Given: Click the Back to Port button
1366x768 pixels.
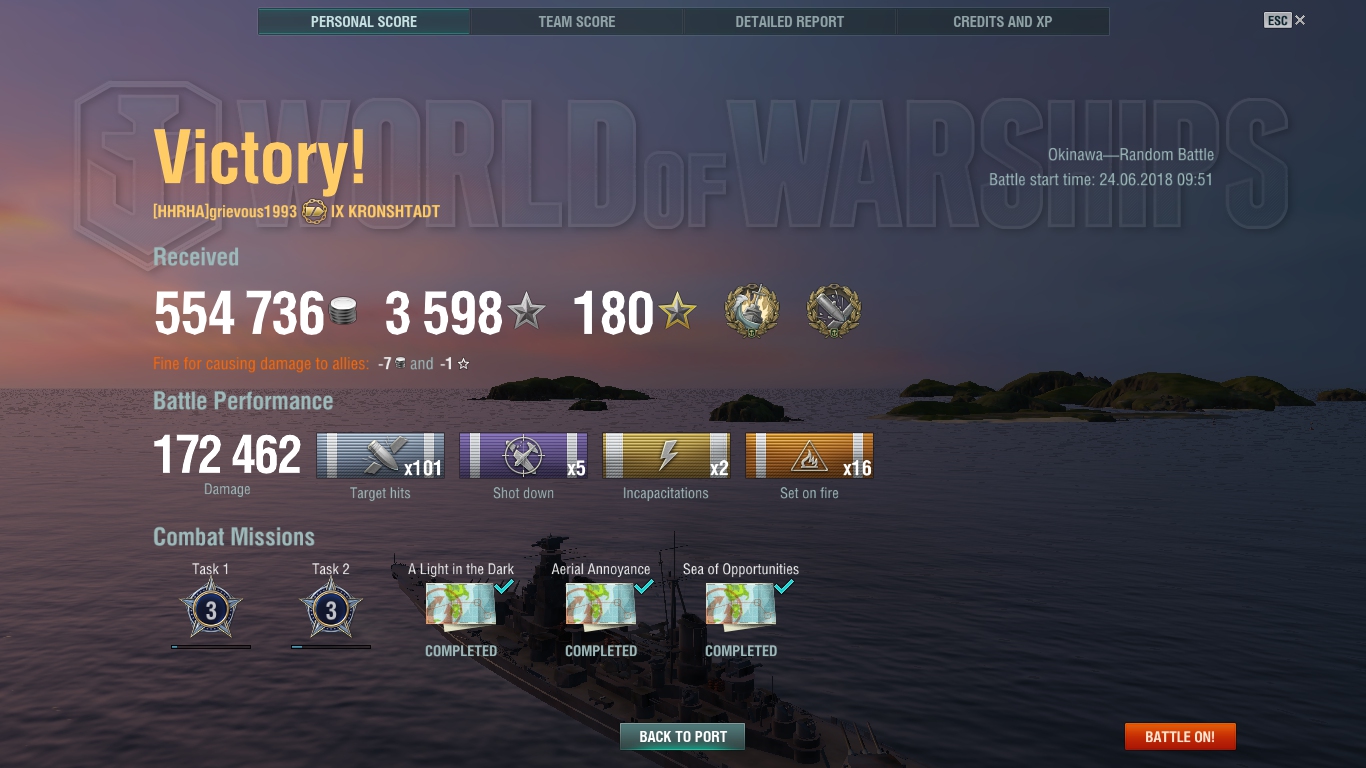Looking at the screenshot, I should tap(683, 737).
